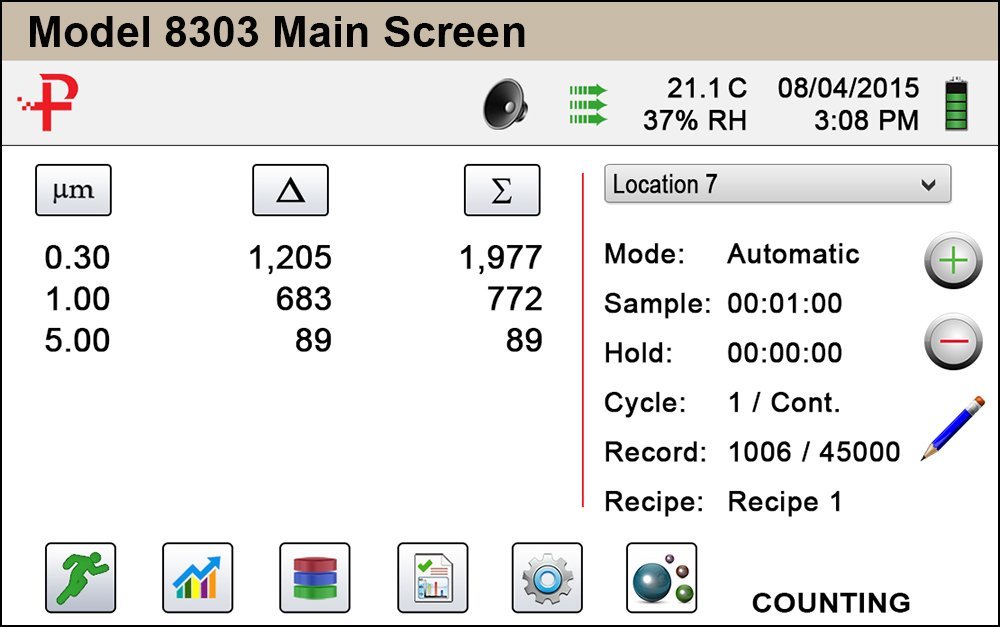Image resolution: width=1000 pixels, height=627 pixels.
Task: Click the green running man sampling icon
Action: click(80, 577)
